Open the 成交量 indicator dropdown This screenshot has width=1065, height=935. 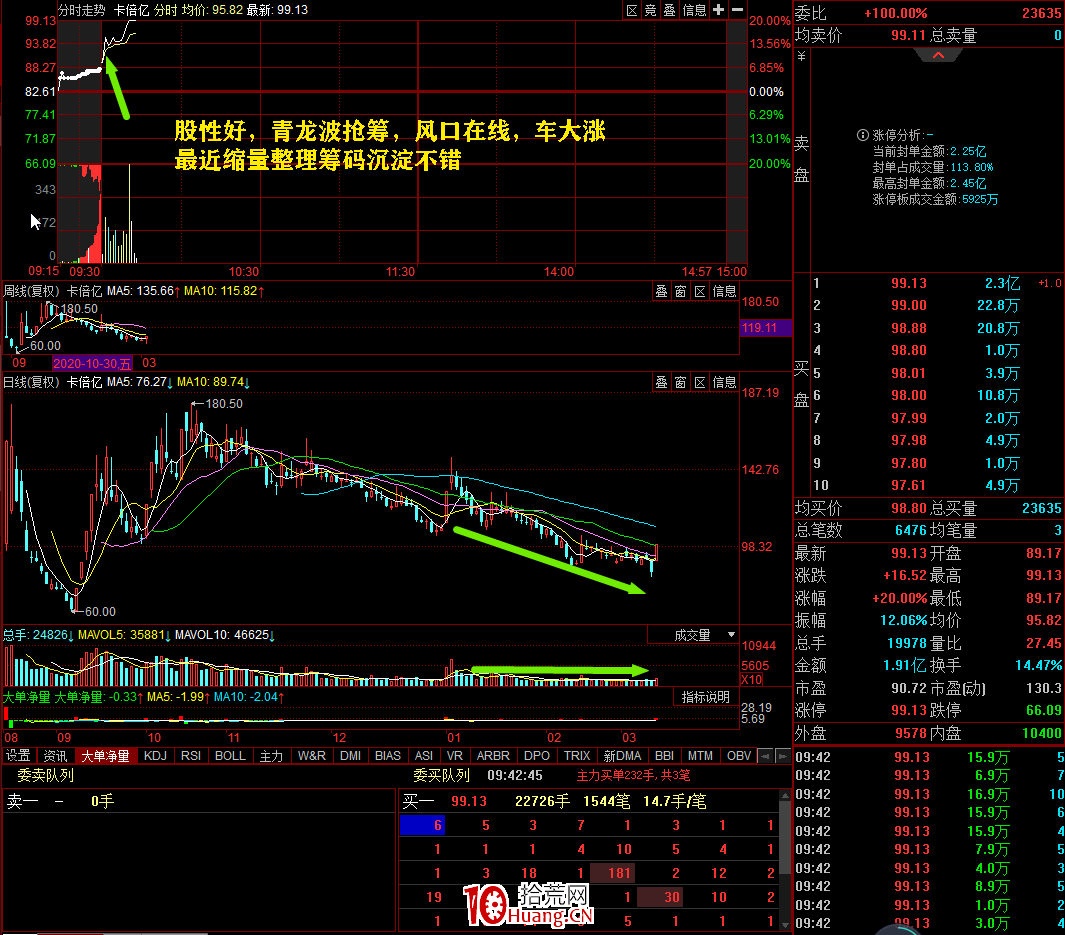tap(693, 635)
